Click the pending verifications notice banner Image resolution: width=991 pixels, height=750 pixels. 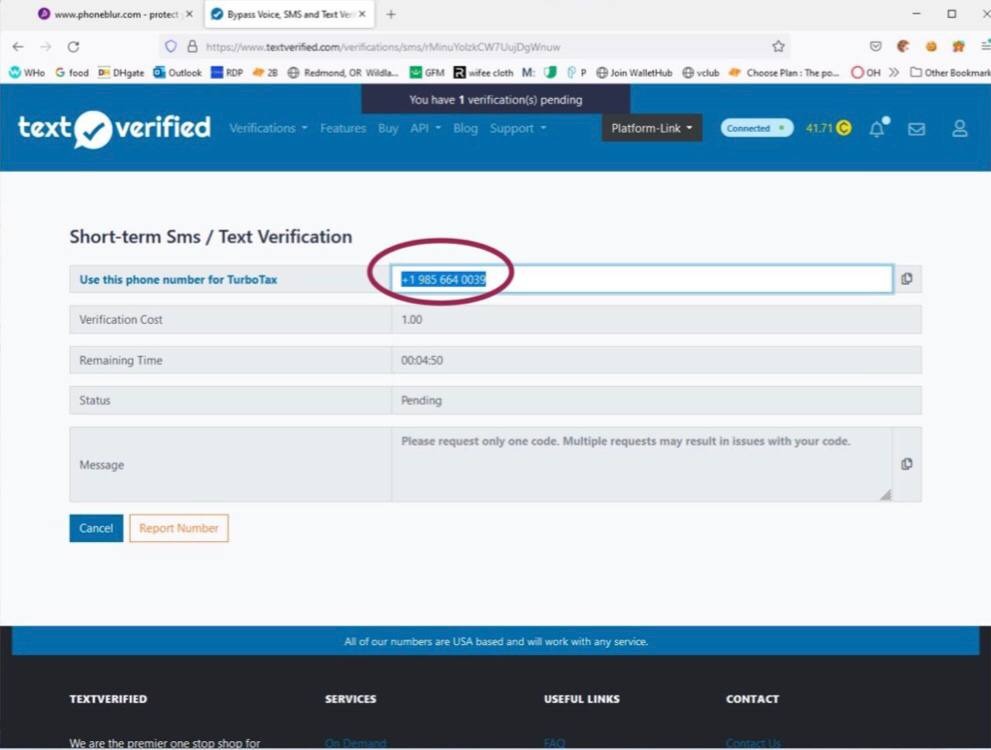496,99
